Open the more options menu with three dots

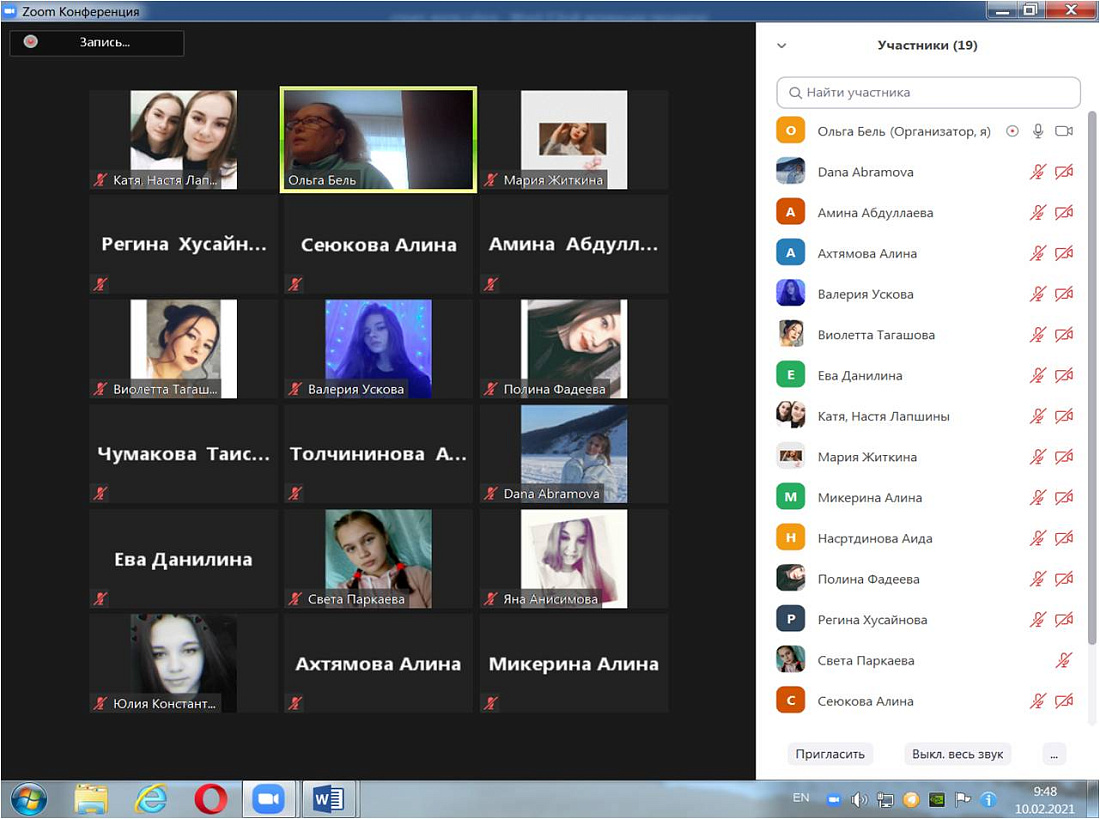click(x=1053, y=754)
